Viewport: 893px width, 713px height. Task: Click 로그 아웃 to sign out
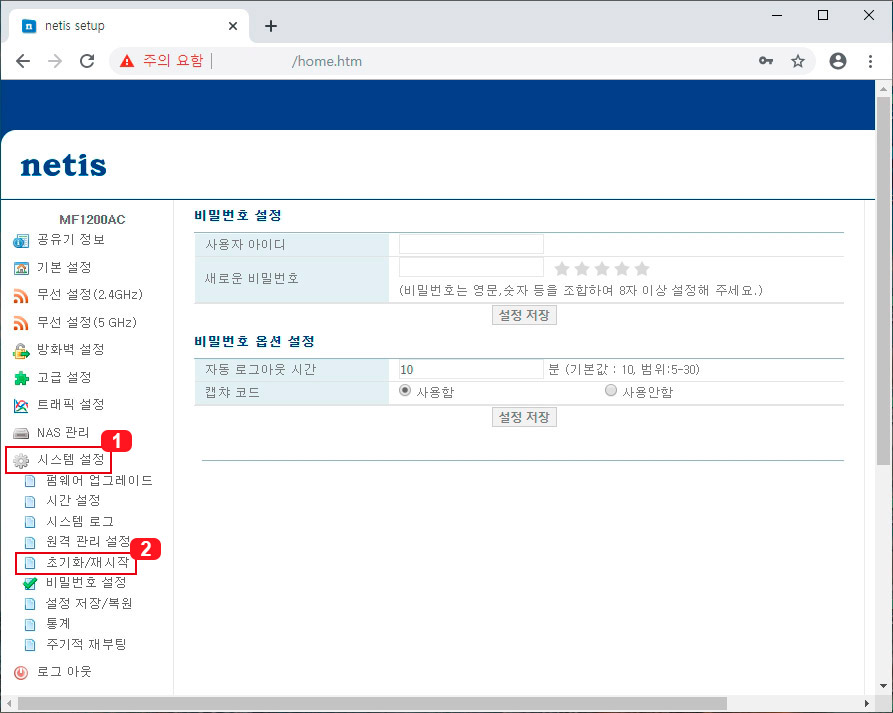pyautogui.click(x=64, y=672)
